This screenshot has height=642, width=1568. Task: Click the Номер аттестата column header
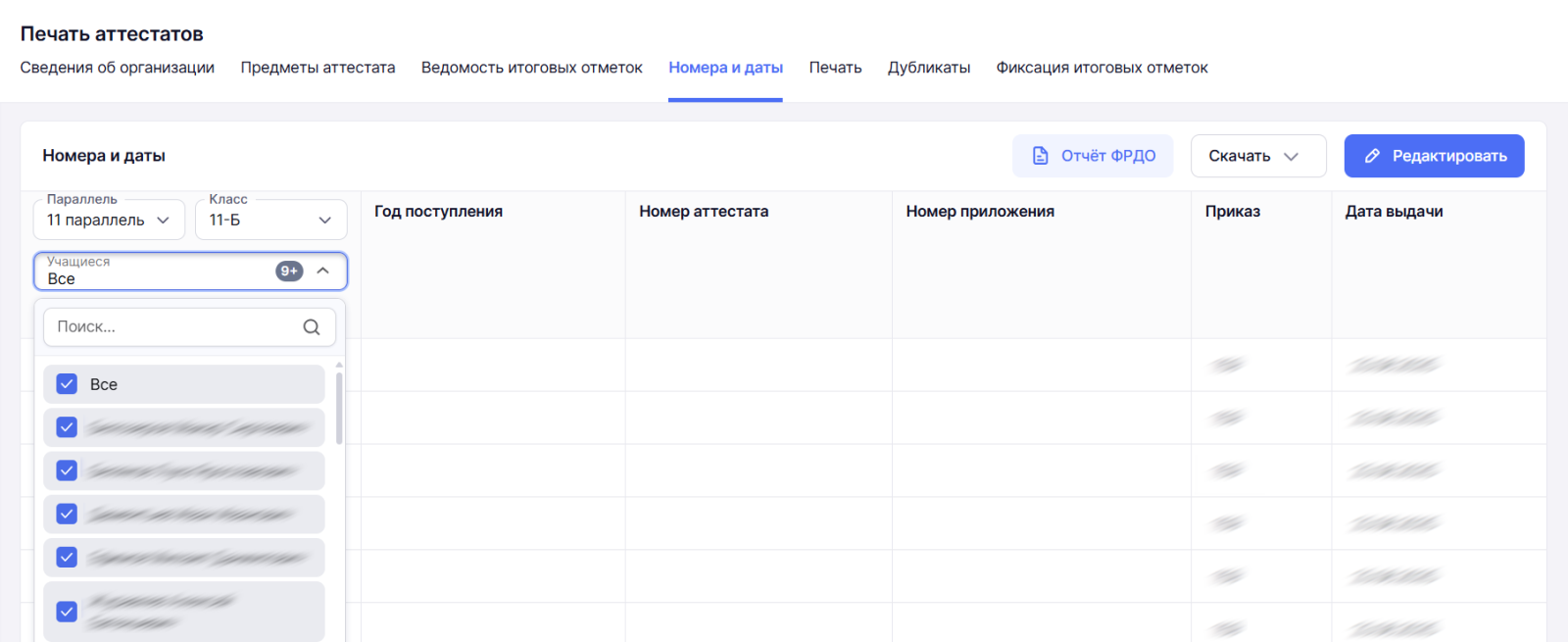704,212
